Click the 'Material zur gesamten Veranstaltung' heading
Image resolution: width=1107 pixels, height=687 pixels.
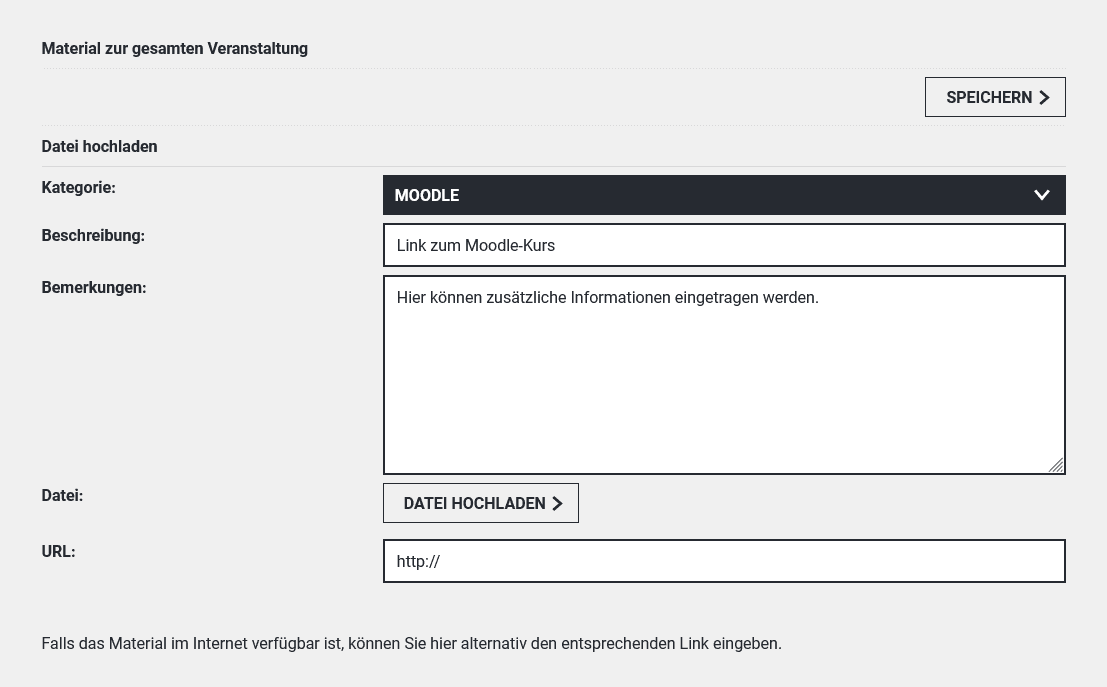(x=174, y=49)
